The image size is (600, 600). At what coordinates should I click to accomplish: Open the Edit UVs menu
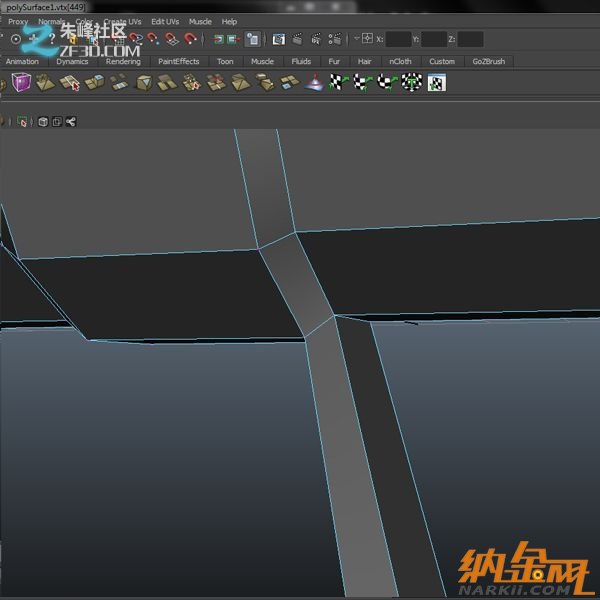pos(165,21)
